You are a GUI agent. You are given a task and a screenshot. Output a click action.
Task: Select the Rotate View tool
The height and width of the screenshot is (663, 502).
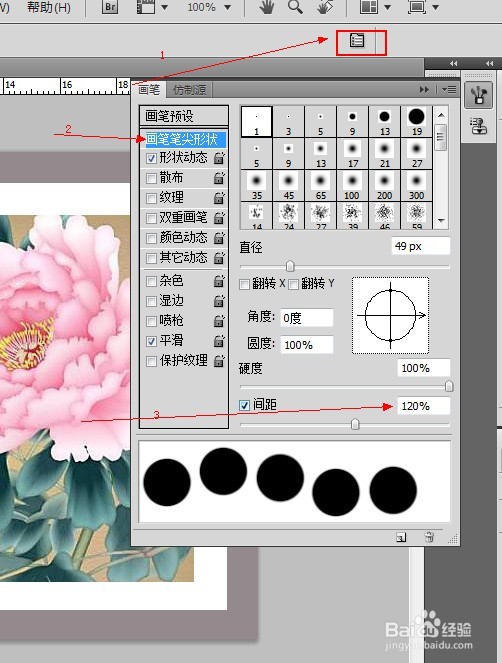pyautogui.click(x=325, y=7)
